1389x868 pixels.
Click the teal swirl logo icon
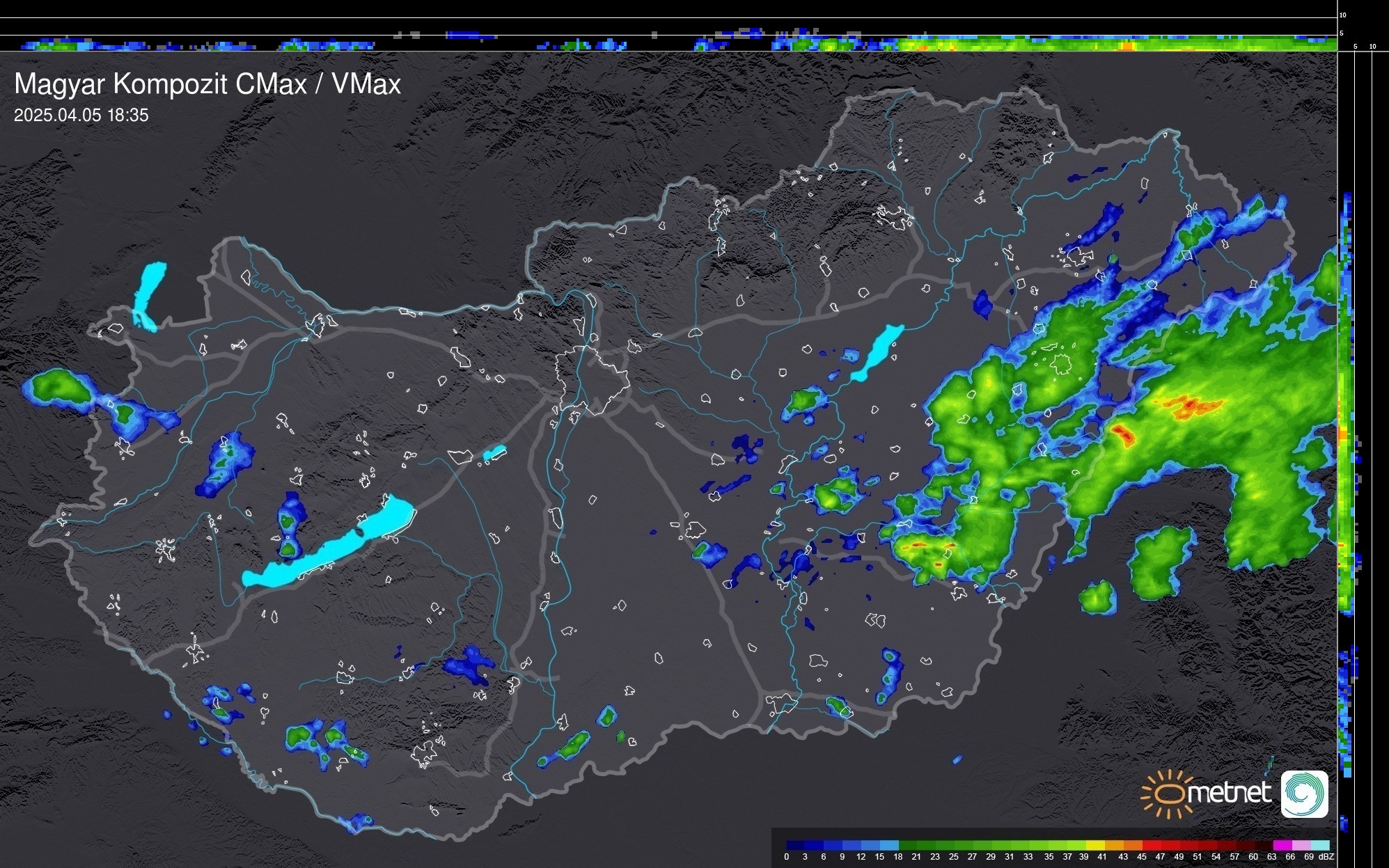(x=1304, y=794)
